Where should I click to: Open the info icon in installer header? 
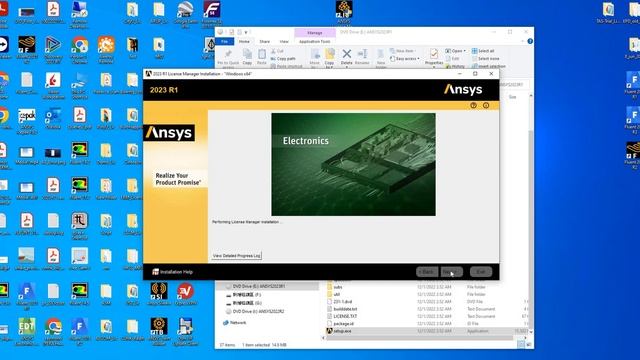[486, 105]
